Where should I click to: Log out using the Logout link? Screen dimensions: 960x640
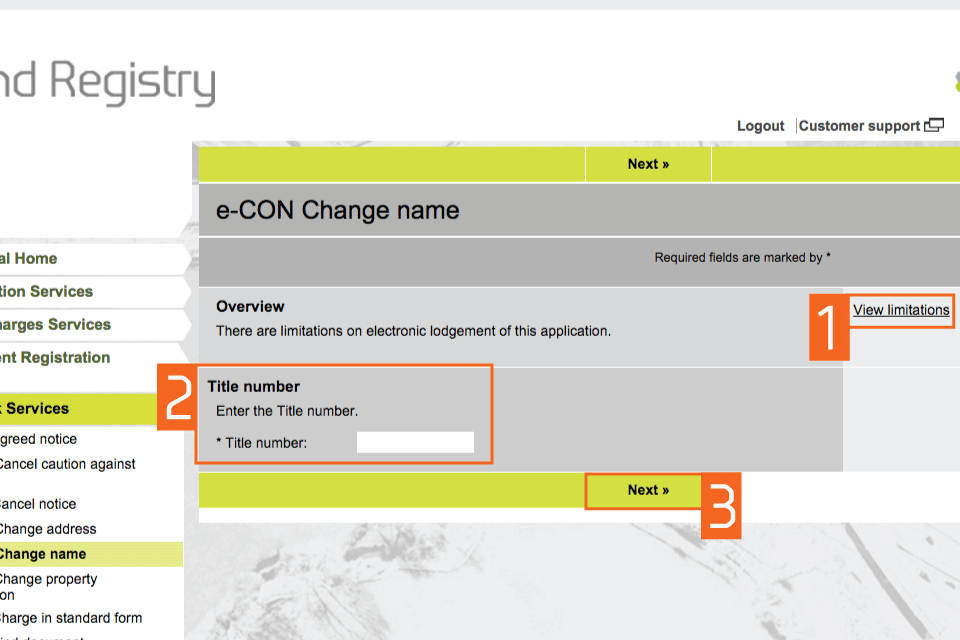click(x=760, y=126)
